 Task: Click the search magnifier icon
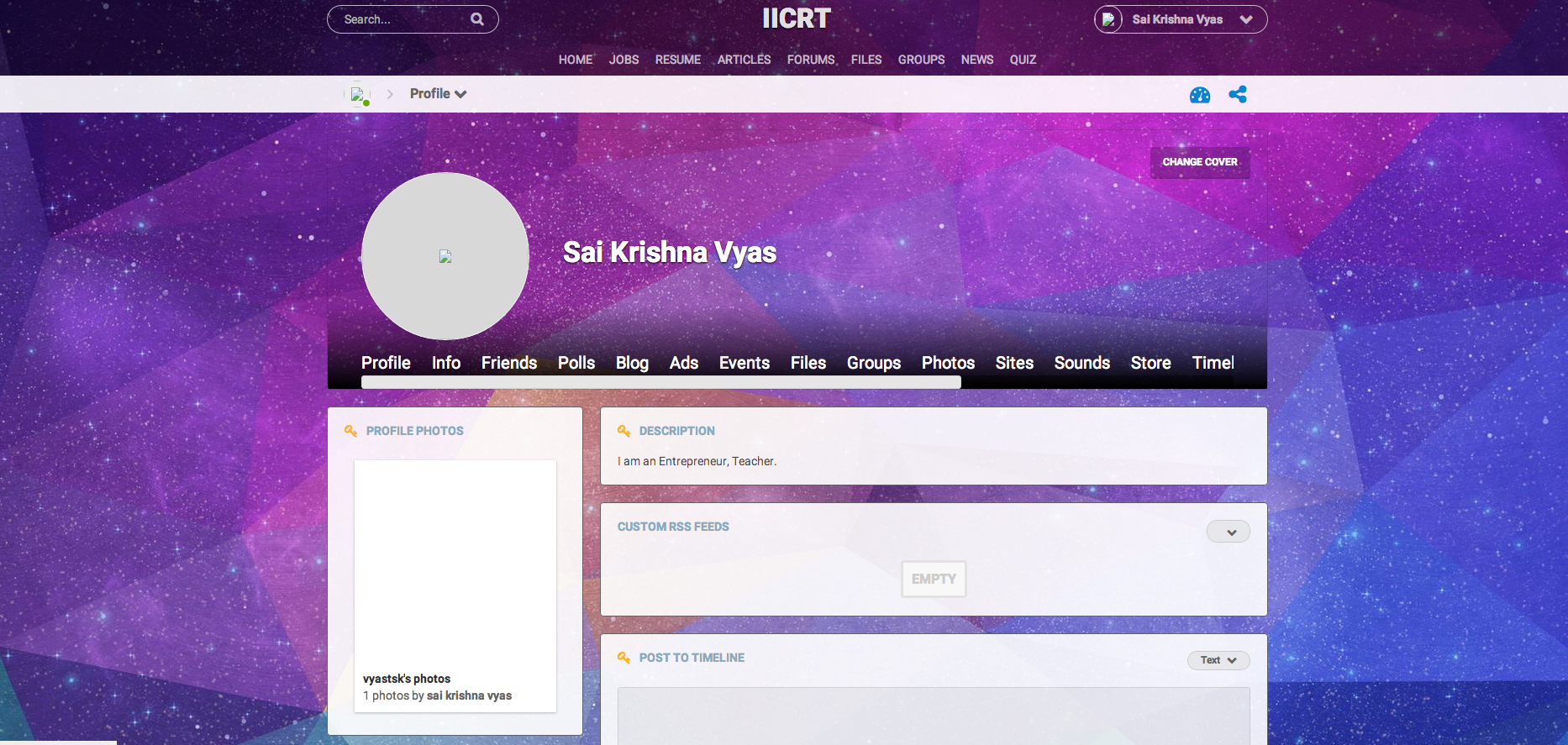point(477,19)
